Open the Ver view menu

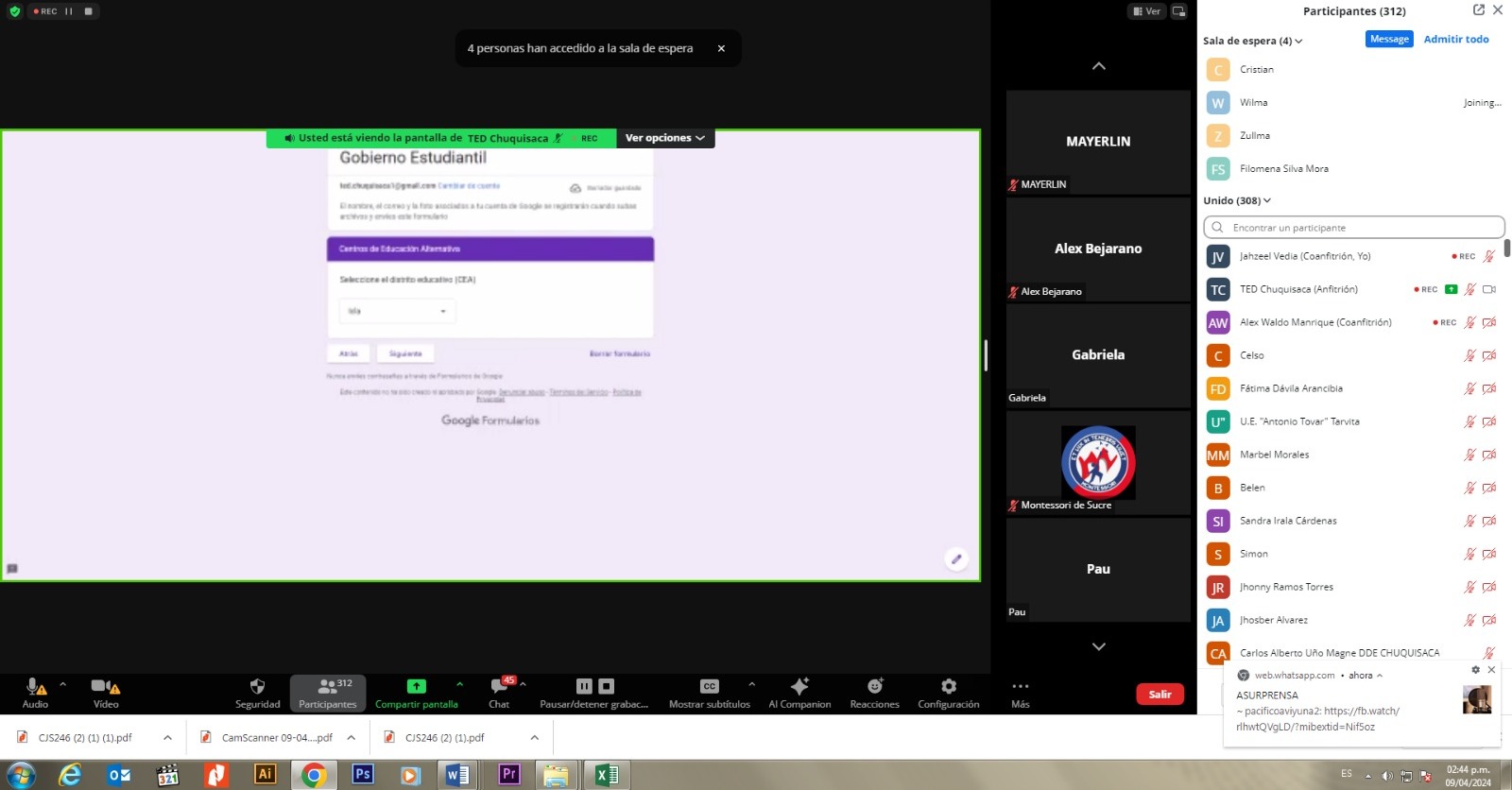(1145, 11)
